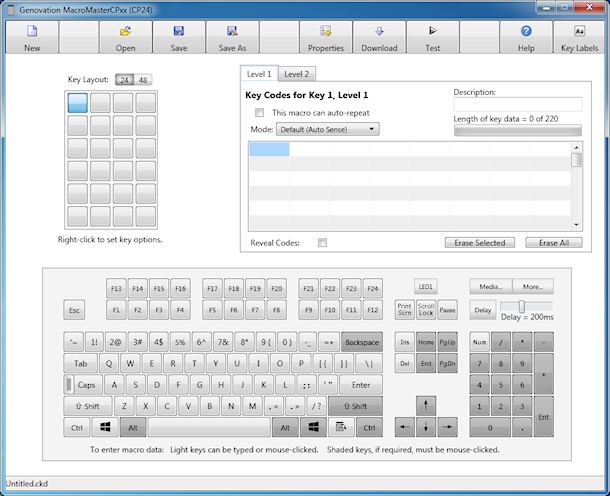Open a macro file with Open icon
This screenshot has width=610, height=496.
(x=125, y=37)
